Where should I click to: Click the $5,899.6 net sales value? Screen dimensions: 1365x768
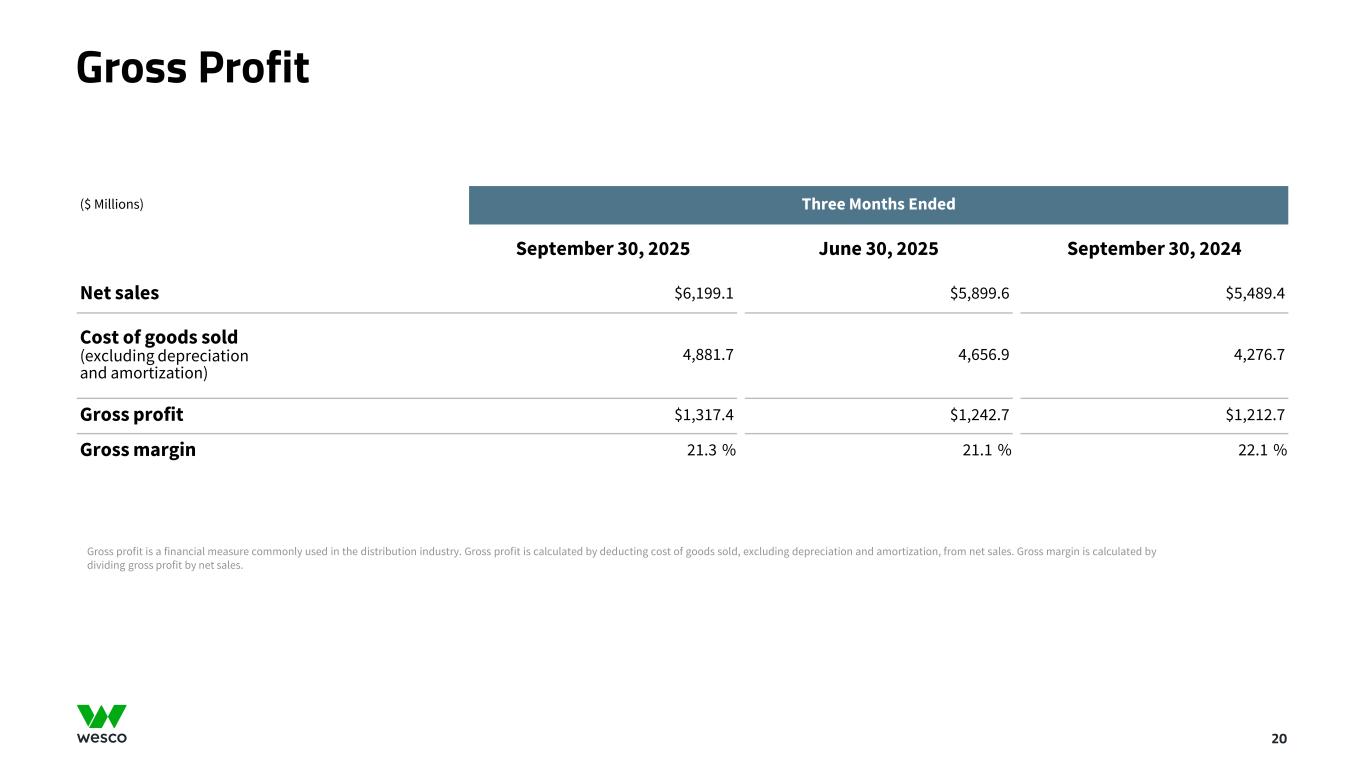pyautogui.click(x=980, y=293)
